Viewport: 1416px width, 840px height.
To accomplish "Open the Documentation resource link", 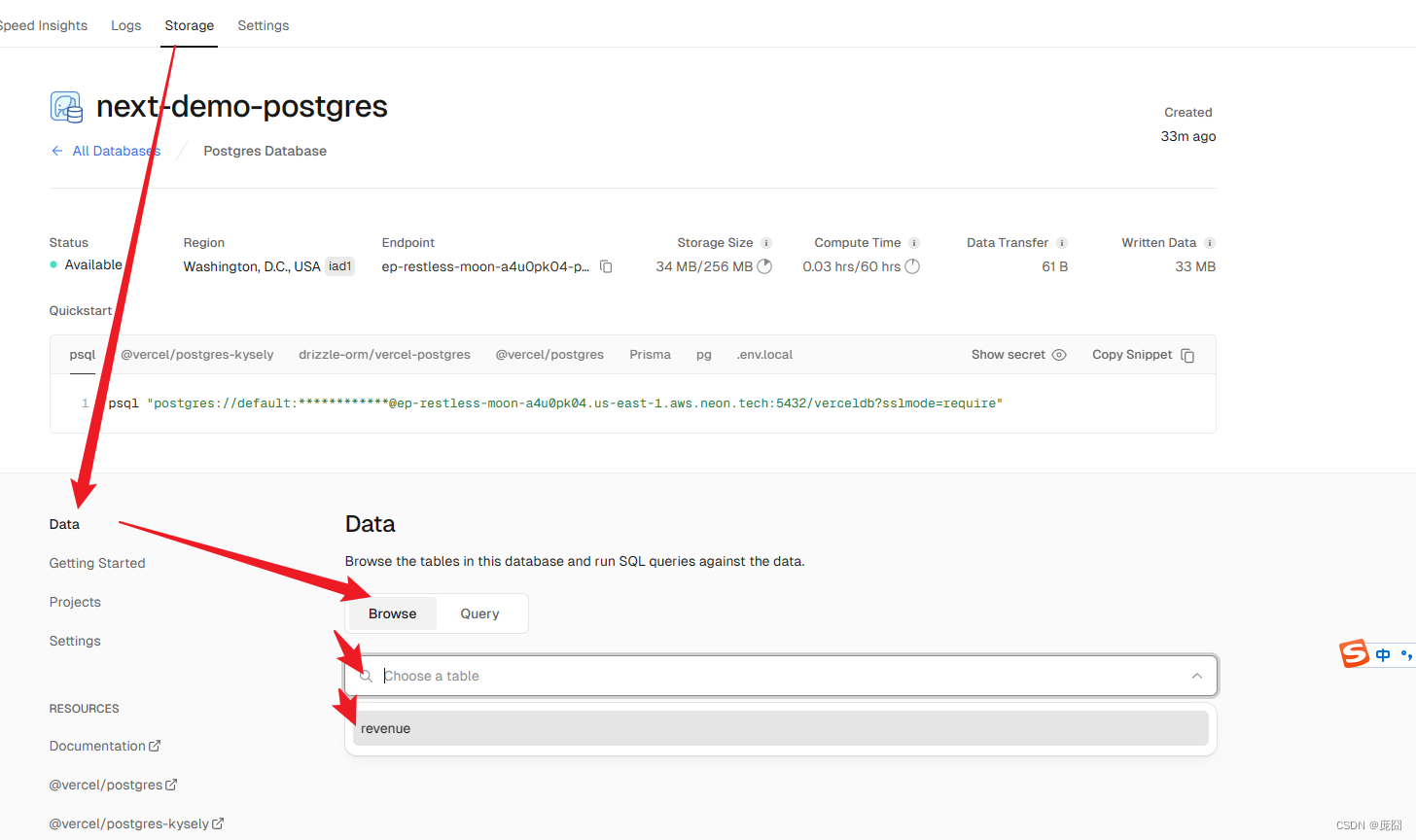I will 105,746.
